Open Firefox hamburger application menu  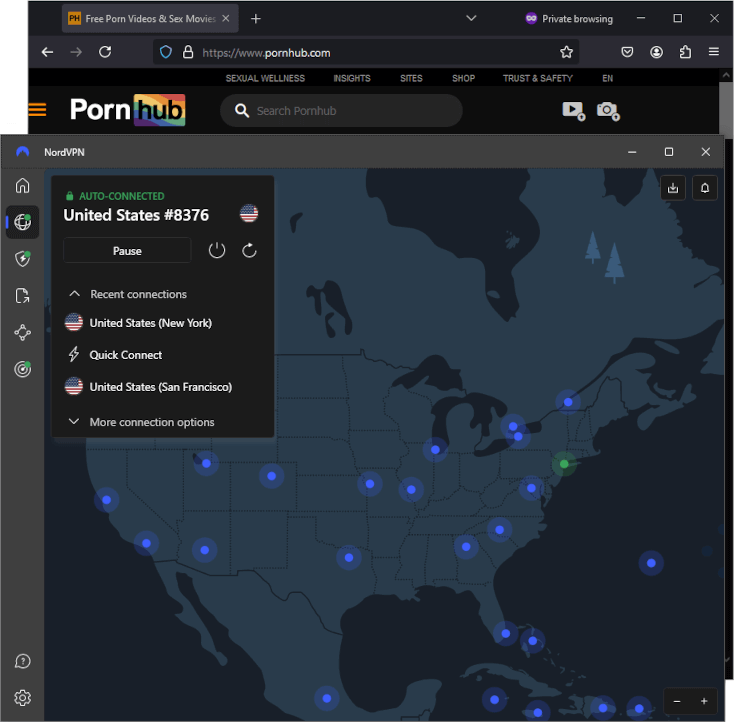[714, 52]
